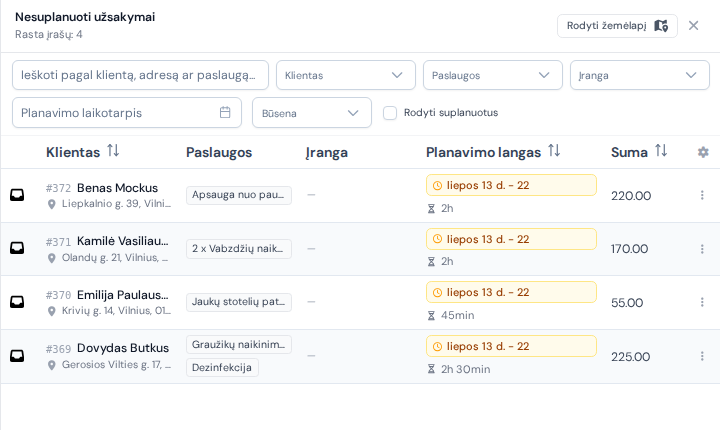The image size is (720, 430).
Task: Close the Nesuplanuoti užsakymai panel
Action: tap(693, 26)
